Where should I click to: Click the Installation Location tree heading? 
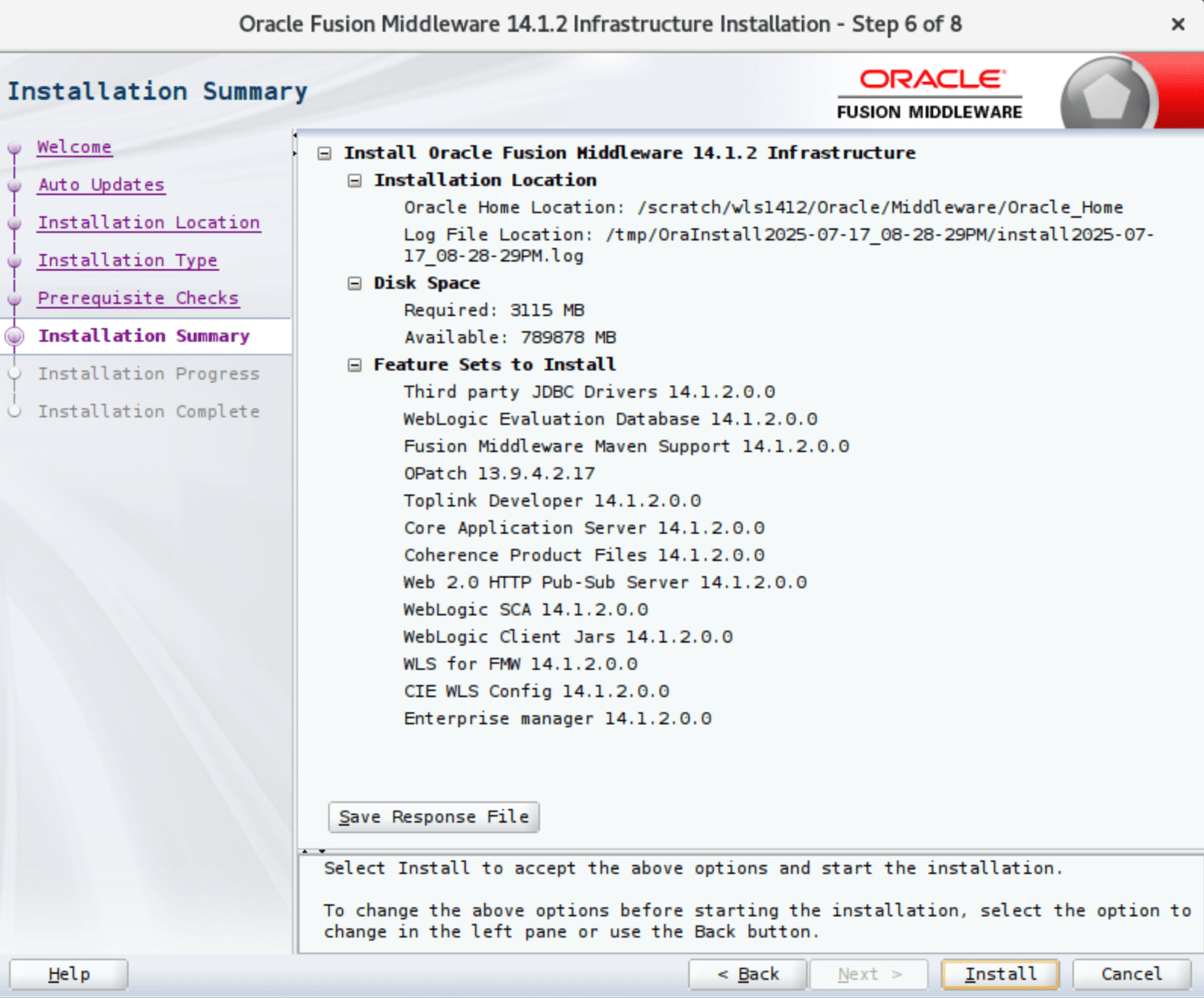click(x=486, y=181)
